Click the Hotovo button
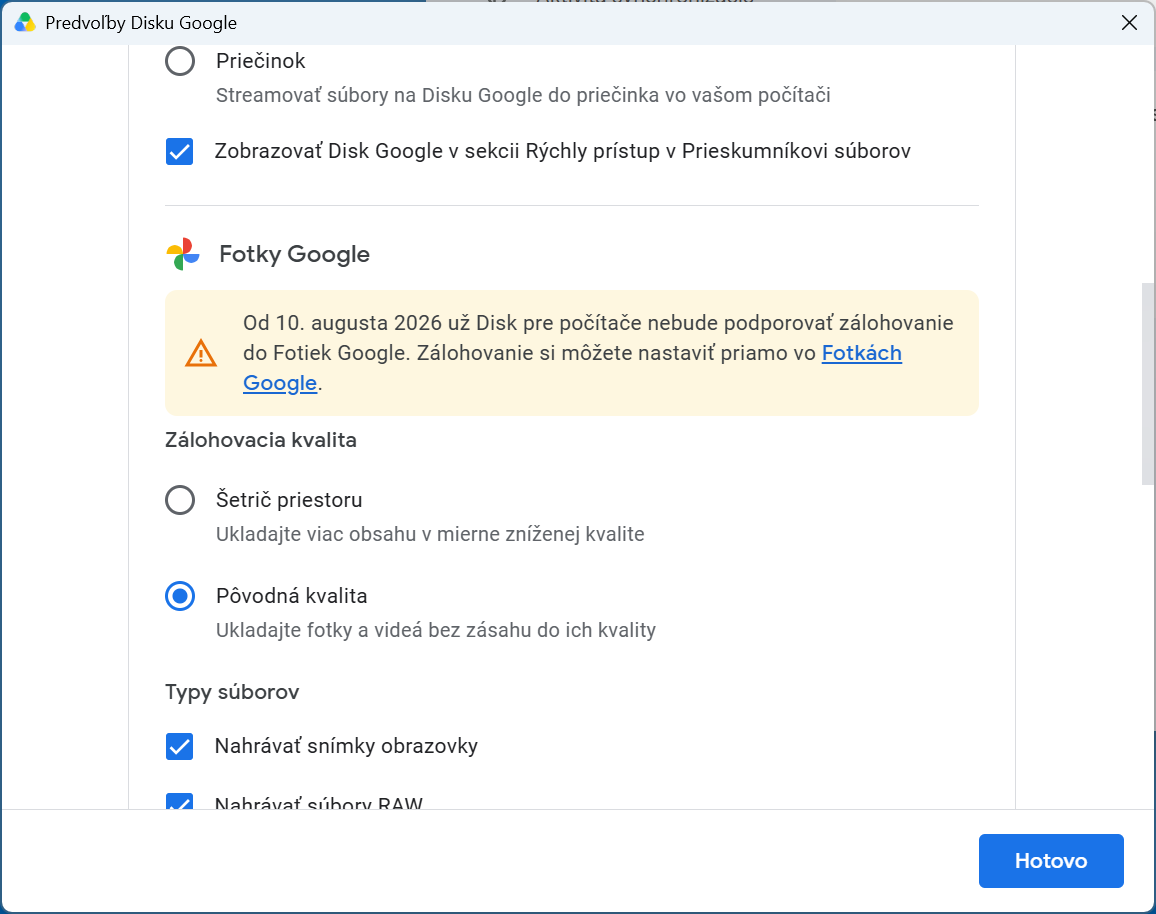 pyautogui.click(x=1051, y=861)
